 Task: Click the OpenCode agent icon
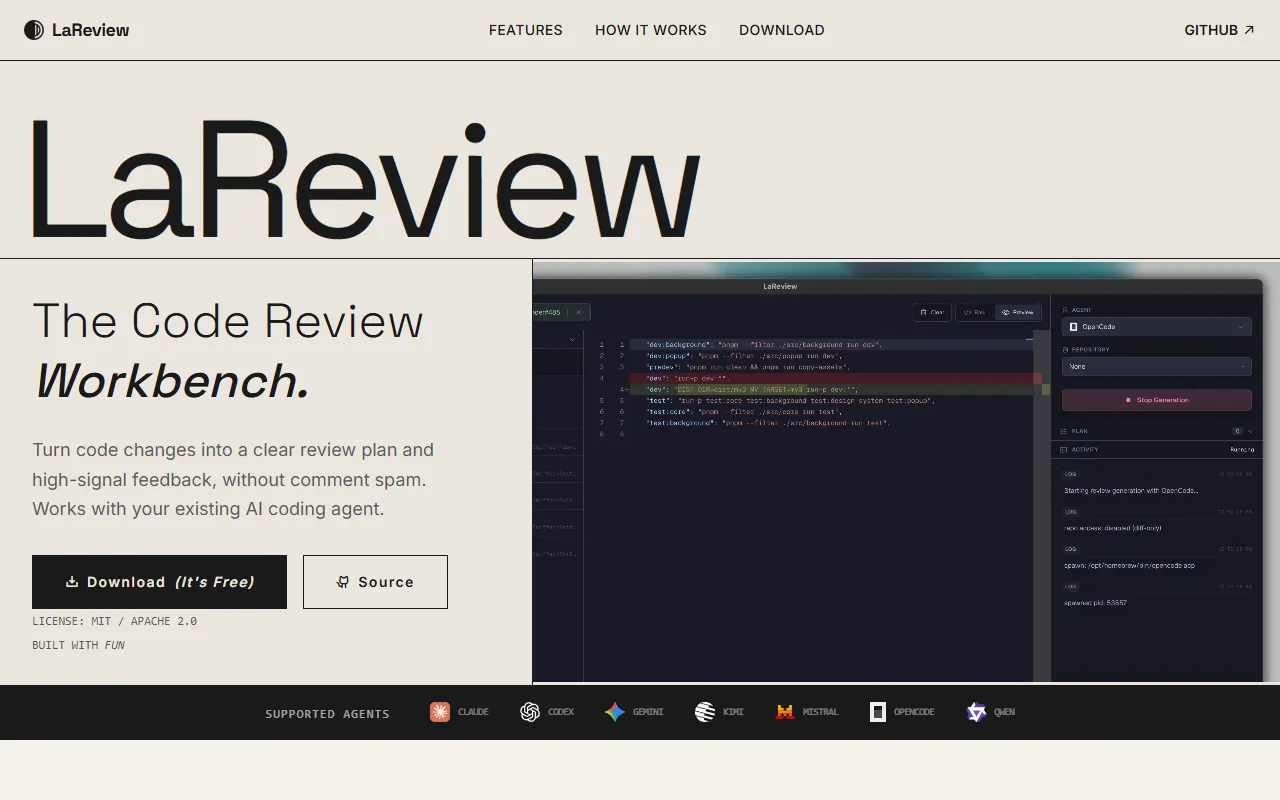coord(877,712)
